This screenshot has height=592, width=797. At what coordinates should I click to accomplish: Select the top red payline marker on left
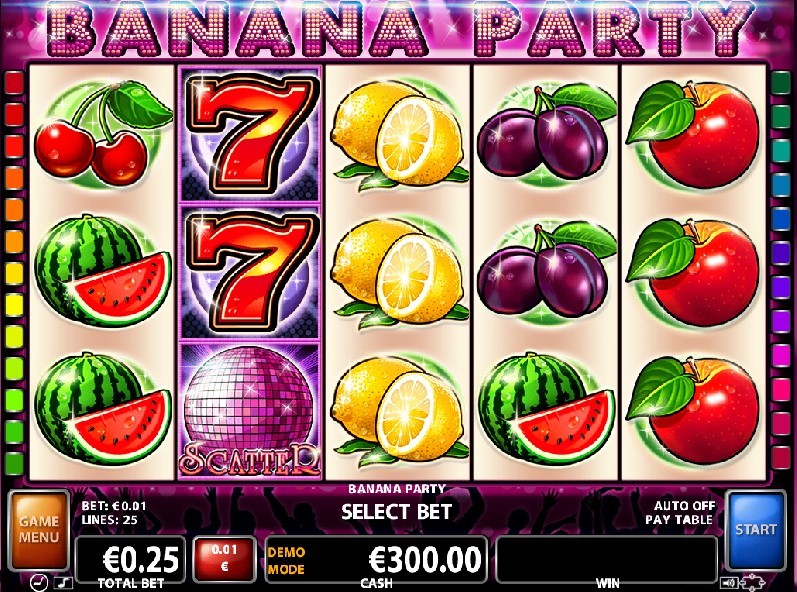pos(14,82)
